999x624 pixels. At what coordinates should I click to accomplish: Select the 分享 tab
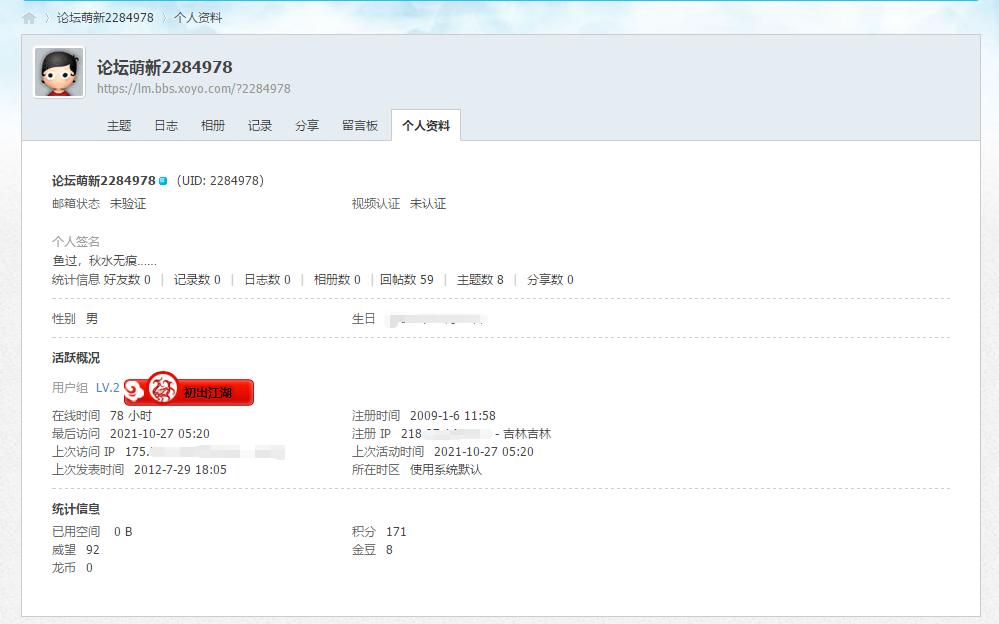pos(307,126)
